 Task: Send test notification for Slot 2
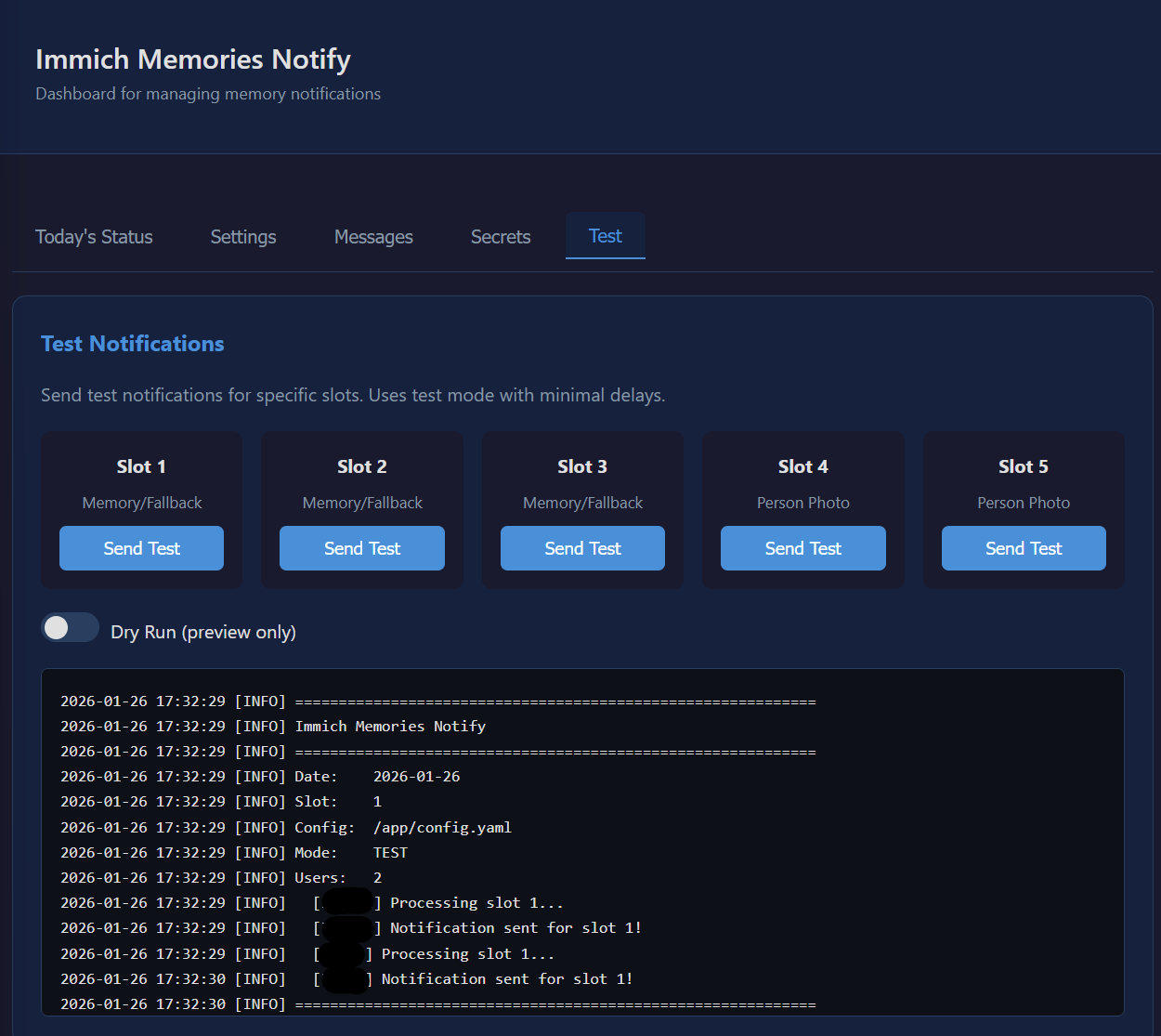pyautogui.click(x=362, y=548)
